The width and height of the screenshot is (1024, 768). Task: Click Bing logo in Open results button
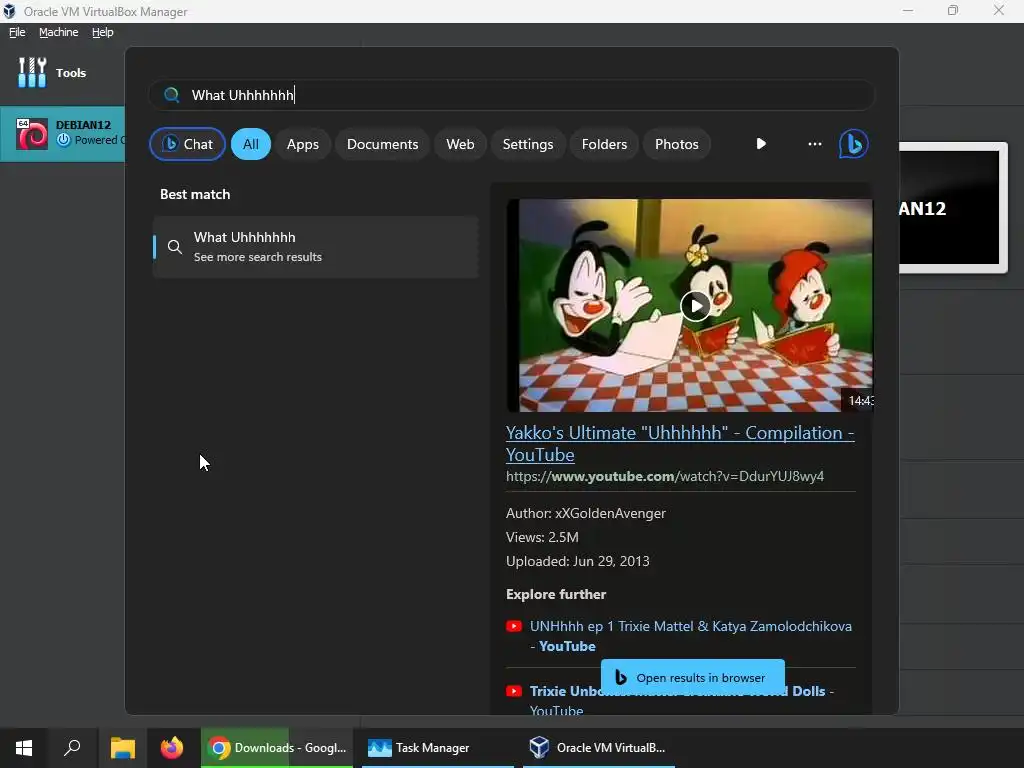point(620,678)
